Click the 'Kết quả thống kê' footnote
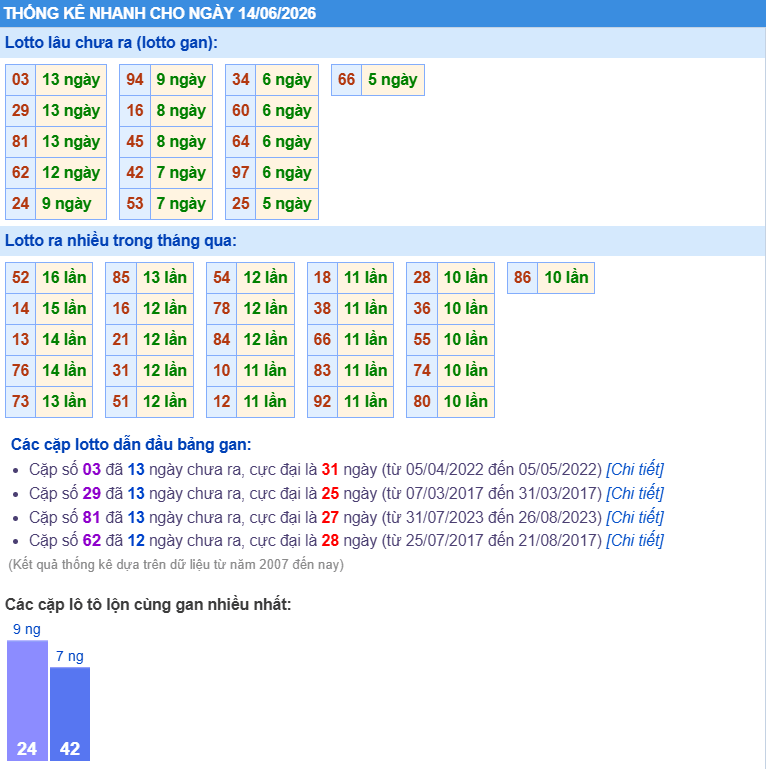This screenshot has width=766, height=769. coord(176,564)
